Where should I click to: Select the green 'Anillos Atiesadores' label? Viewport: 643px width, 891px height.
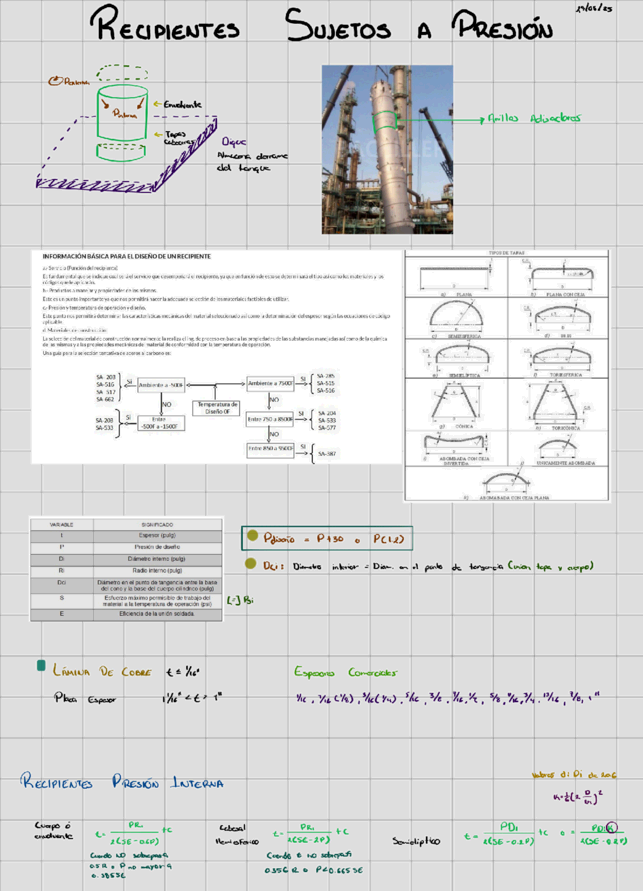pyautogui.click(x=534, y=118)
